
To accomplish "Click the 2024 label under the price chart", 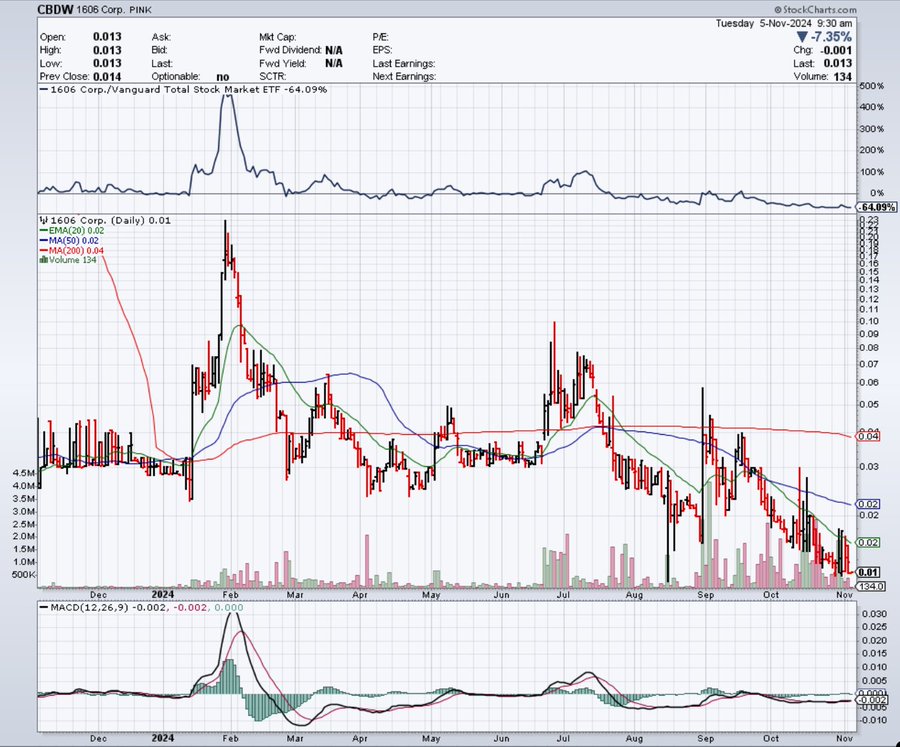I will 162,595.
